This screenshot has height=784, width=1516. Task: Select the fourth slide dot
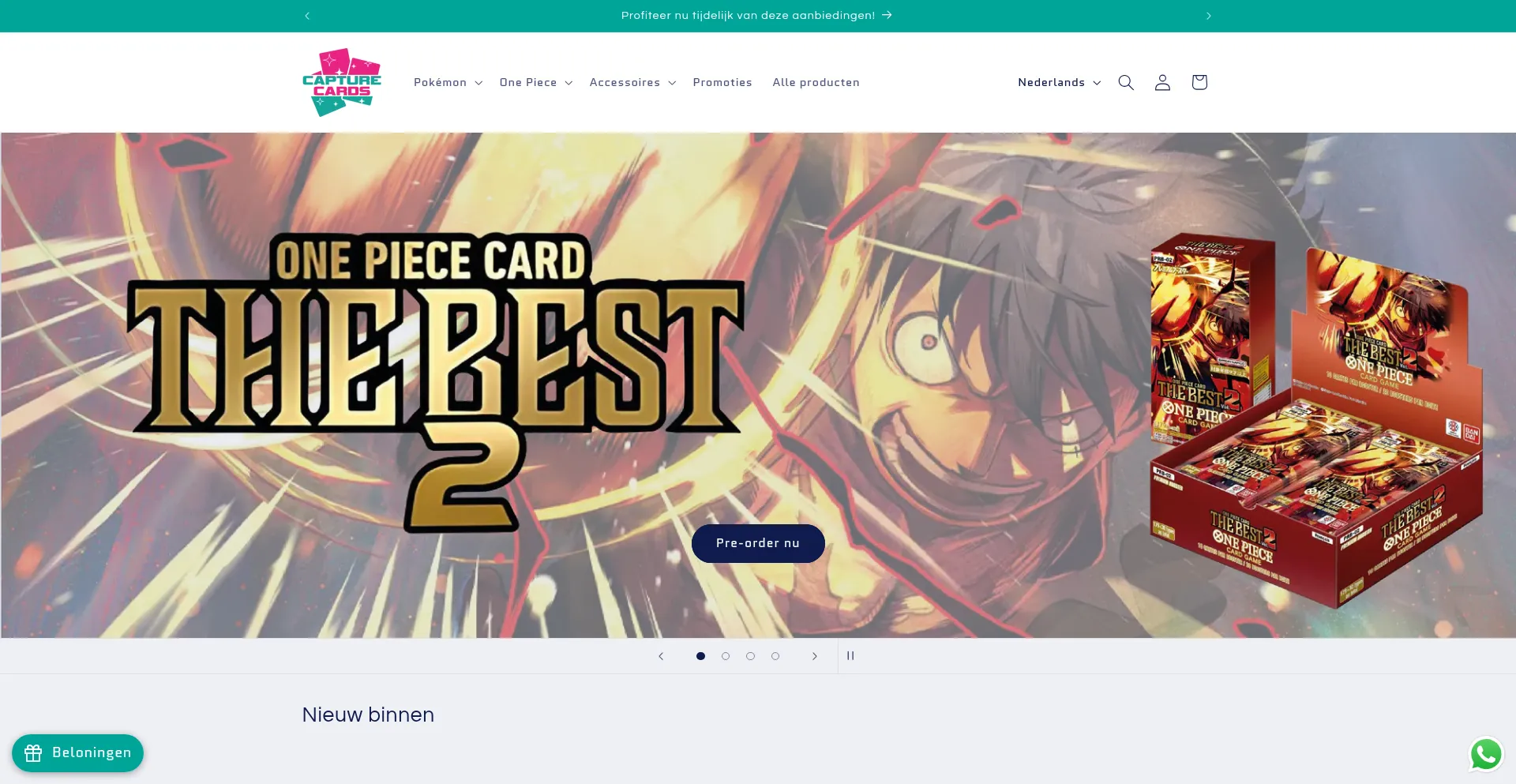tap(775, 656)
